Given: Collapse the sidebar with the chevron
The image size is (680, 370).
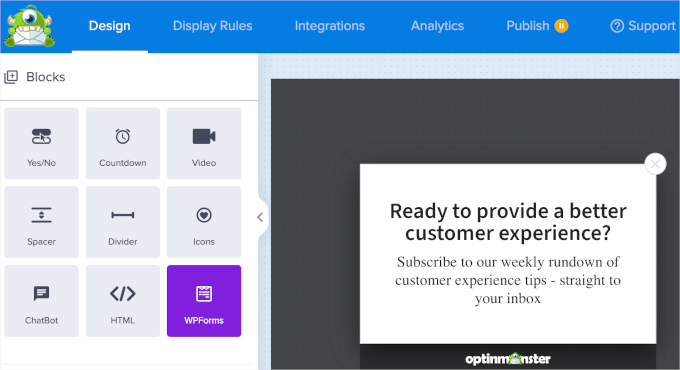Looking at the screenshot, I should click(260, 217).
